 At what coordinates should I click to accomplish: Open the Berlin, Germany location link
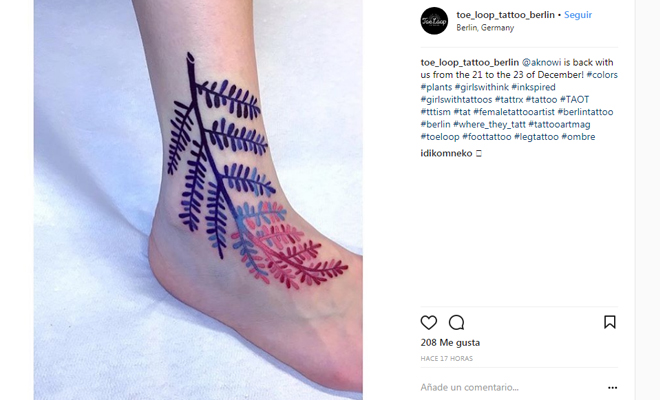point(485,28)
